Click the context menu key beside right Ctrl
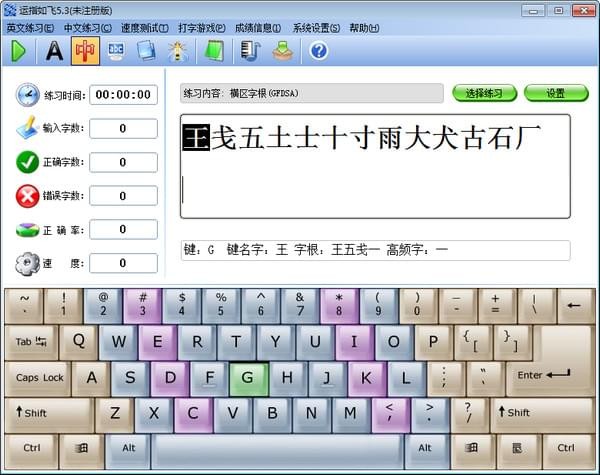This screenshot has width=600, height=475. click(517, 451)
